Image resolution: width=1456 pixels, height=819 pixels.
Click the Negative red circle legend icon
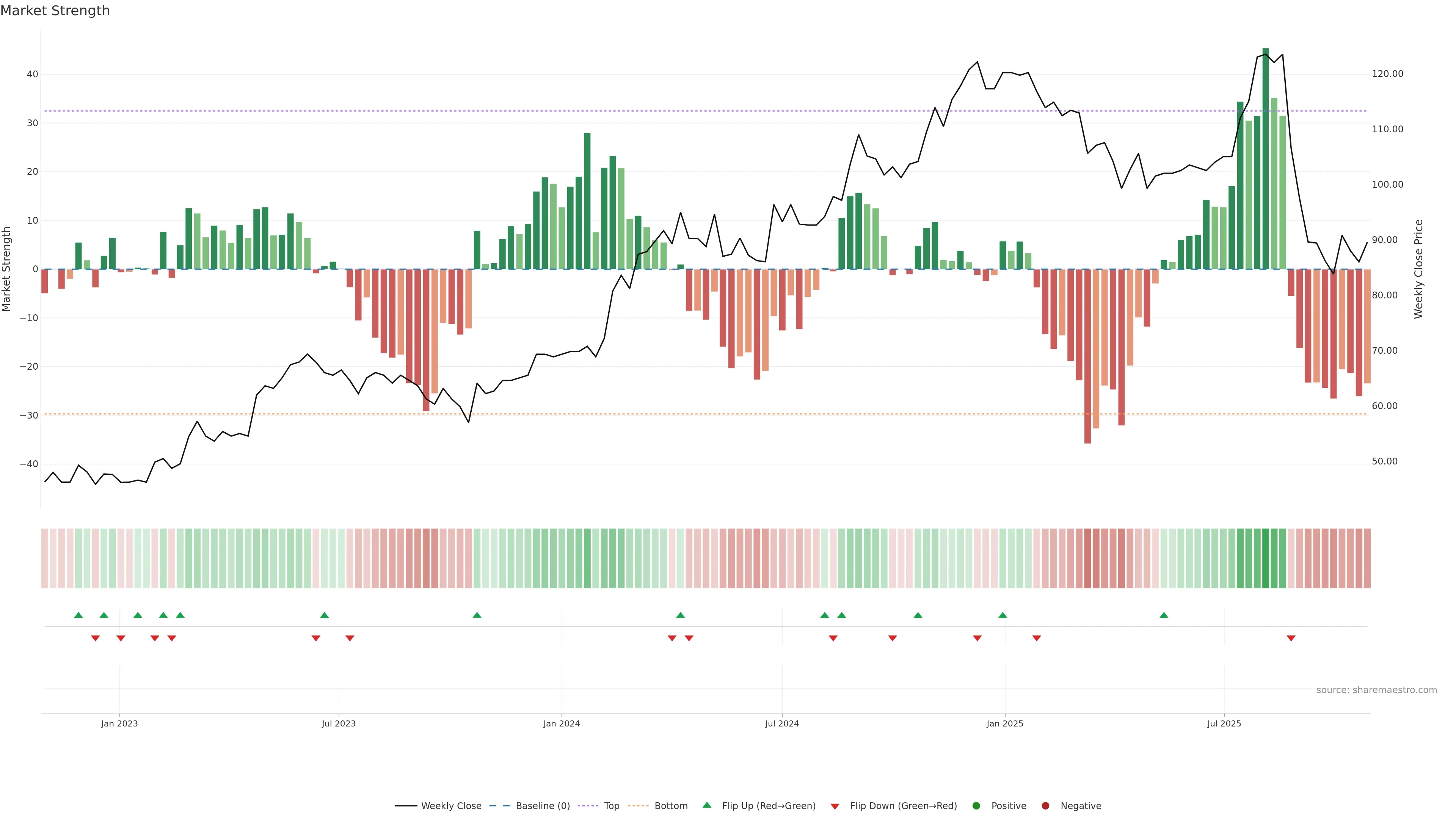pos(1045,806)
